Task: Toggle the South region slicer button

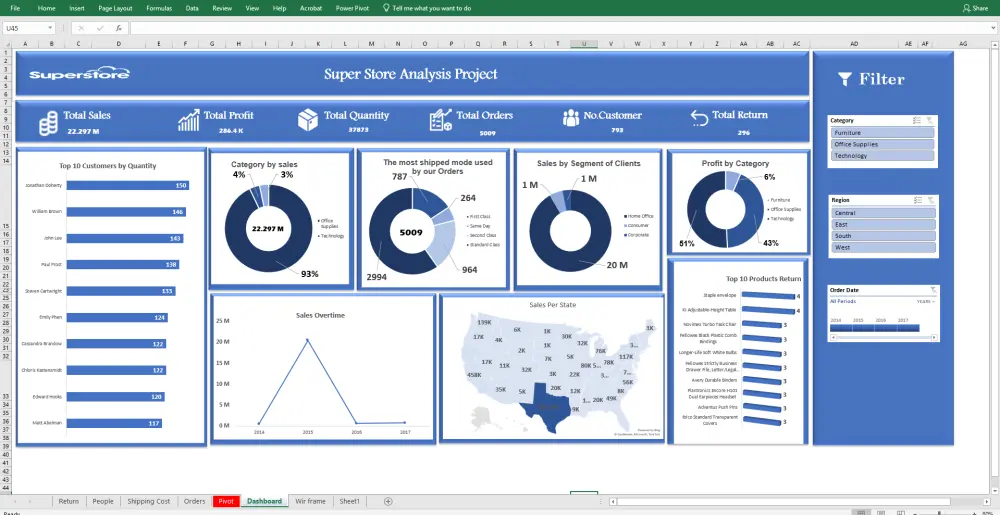Action: 883,236
